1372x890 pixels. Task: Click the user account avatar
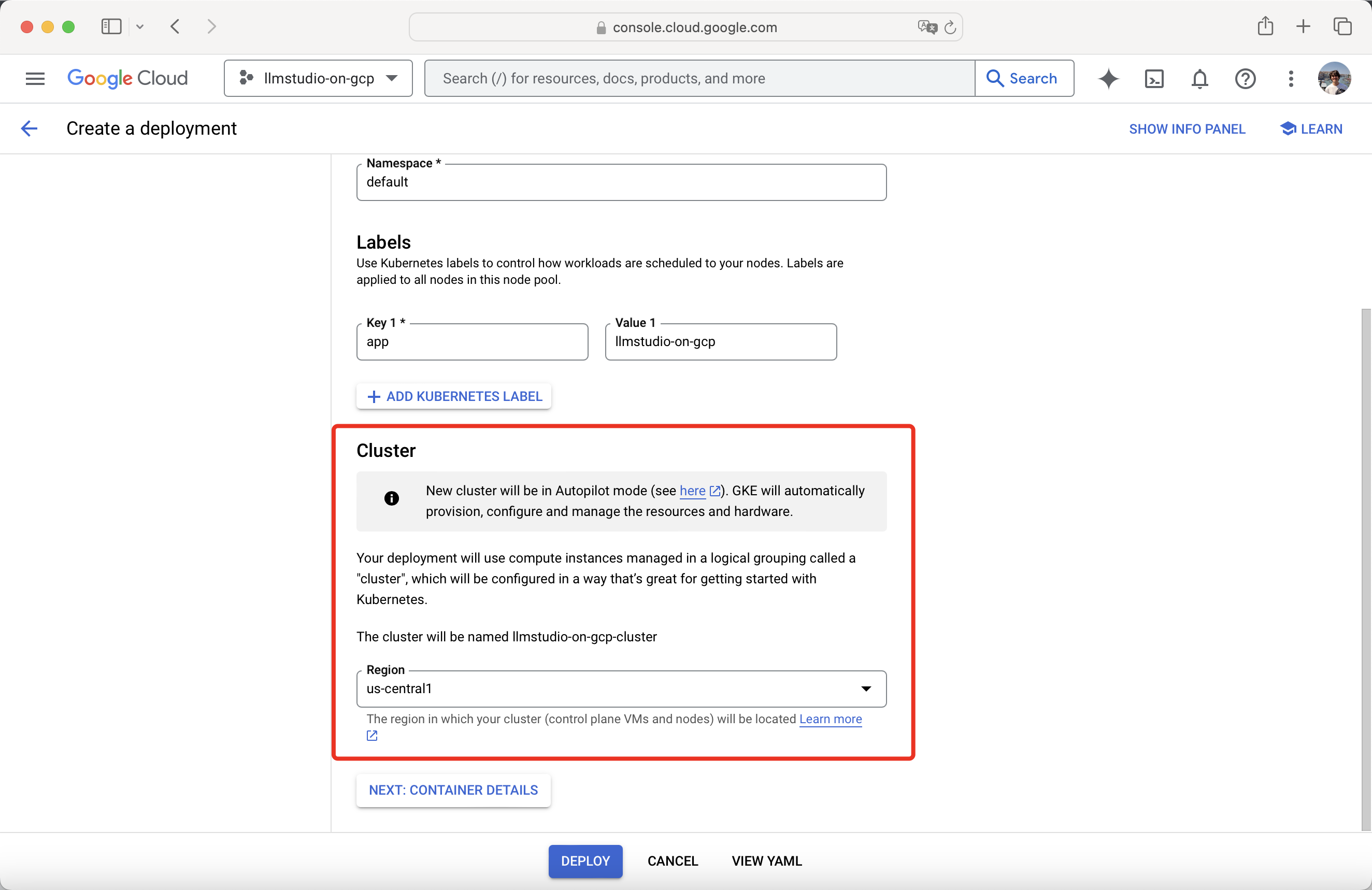[1334, 78]
